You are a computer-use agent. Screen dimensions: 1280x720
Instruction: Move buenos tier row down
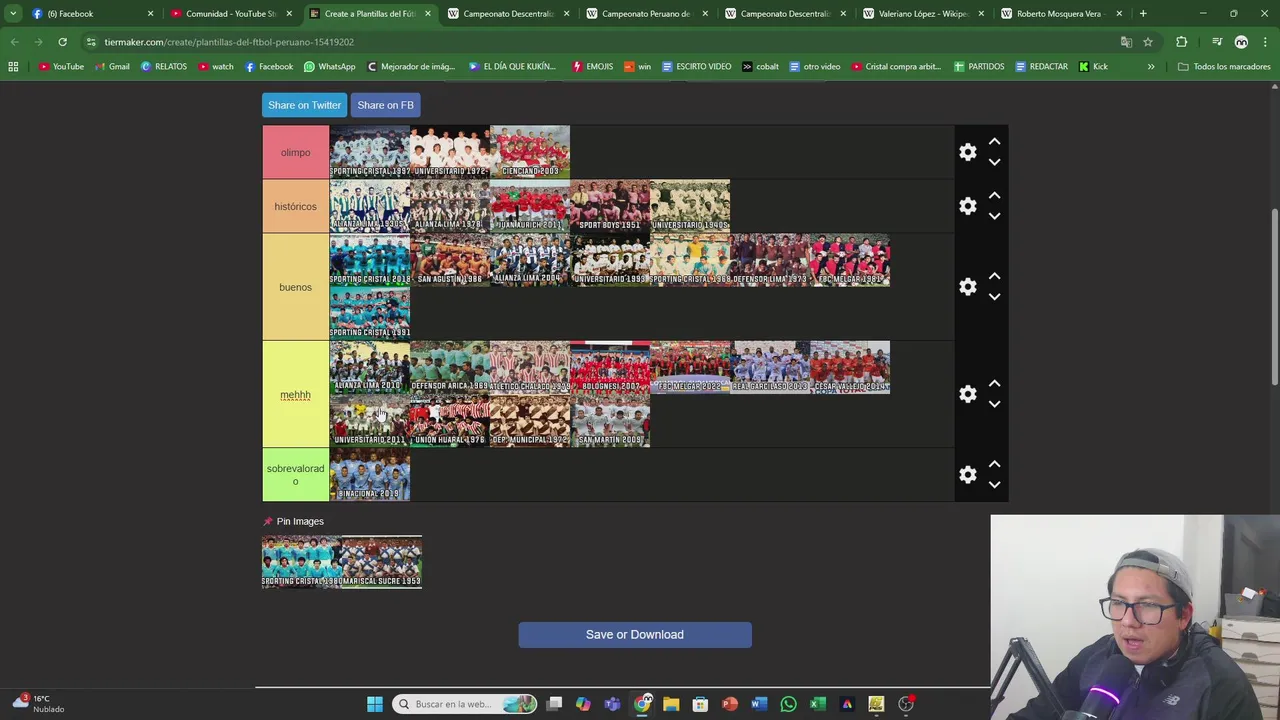[x=994, y=297]
